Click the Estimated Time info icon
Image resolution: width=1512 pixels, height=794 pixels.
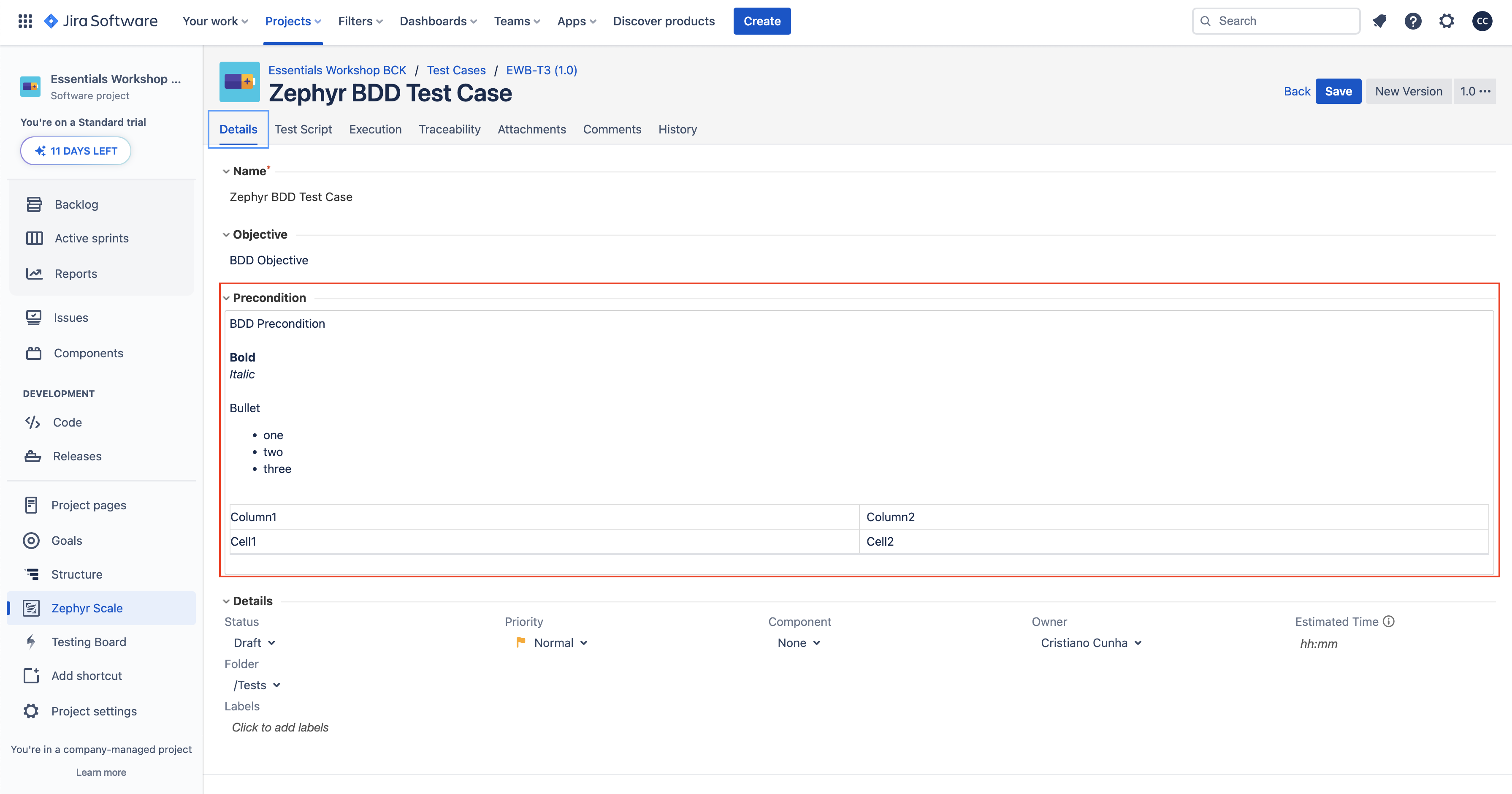point(1389,621)
